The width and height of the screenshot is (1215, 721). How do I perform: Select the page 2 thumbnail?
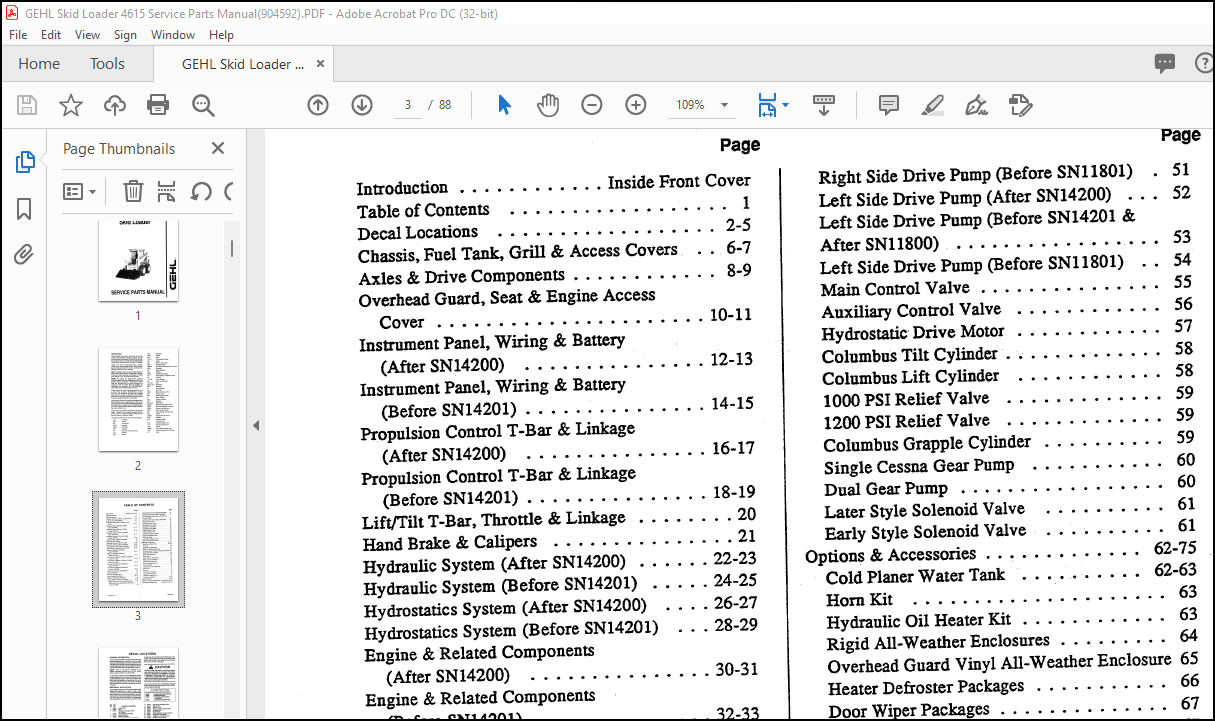(x=138, y=399)
